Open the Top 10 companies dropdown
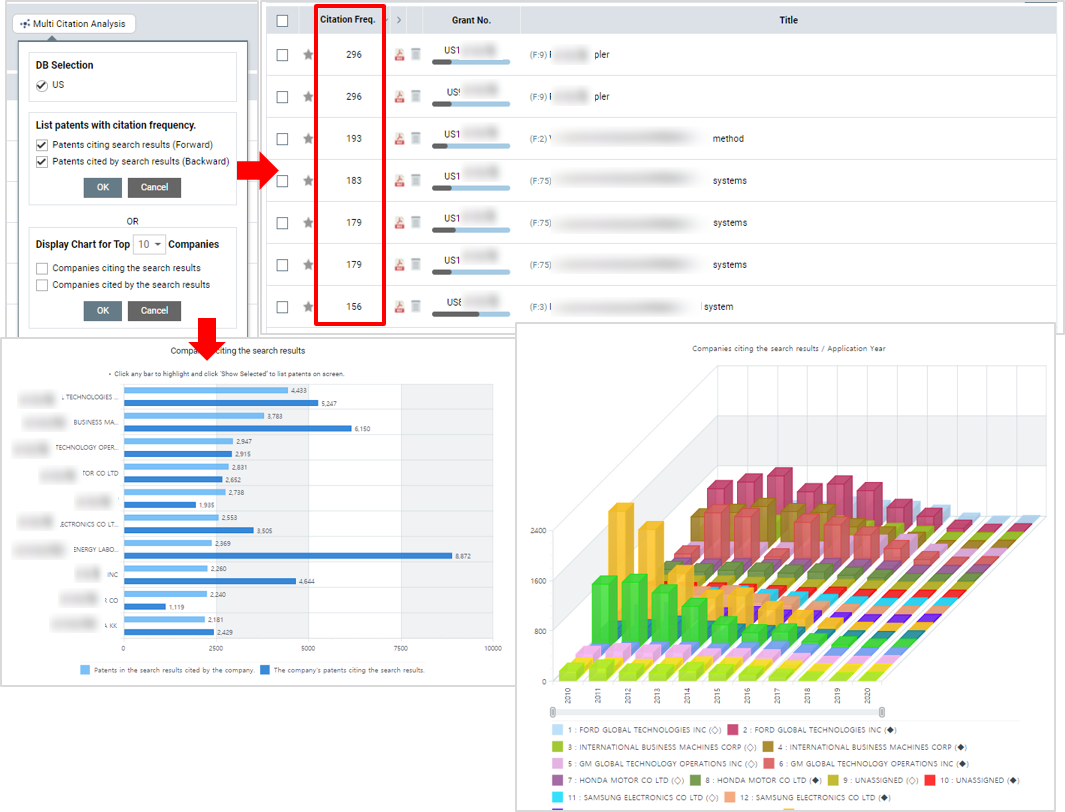This screenshot has width=1065, height=812. pyautogui.click(x=151, y=244)
